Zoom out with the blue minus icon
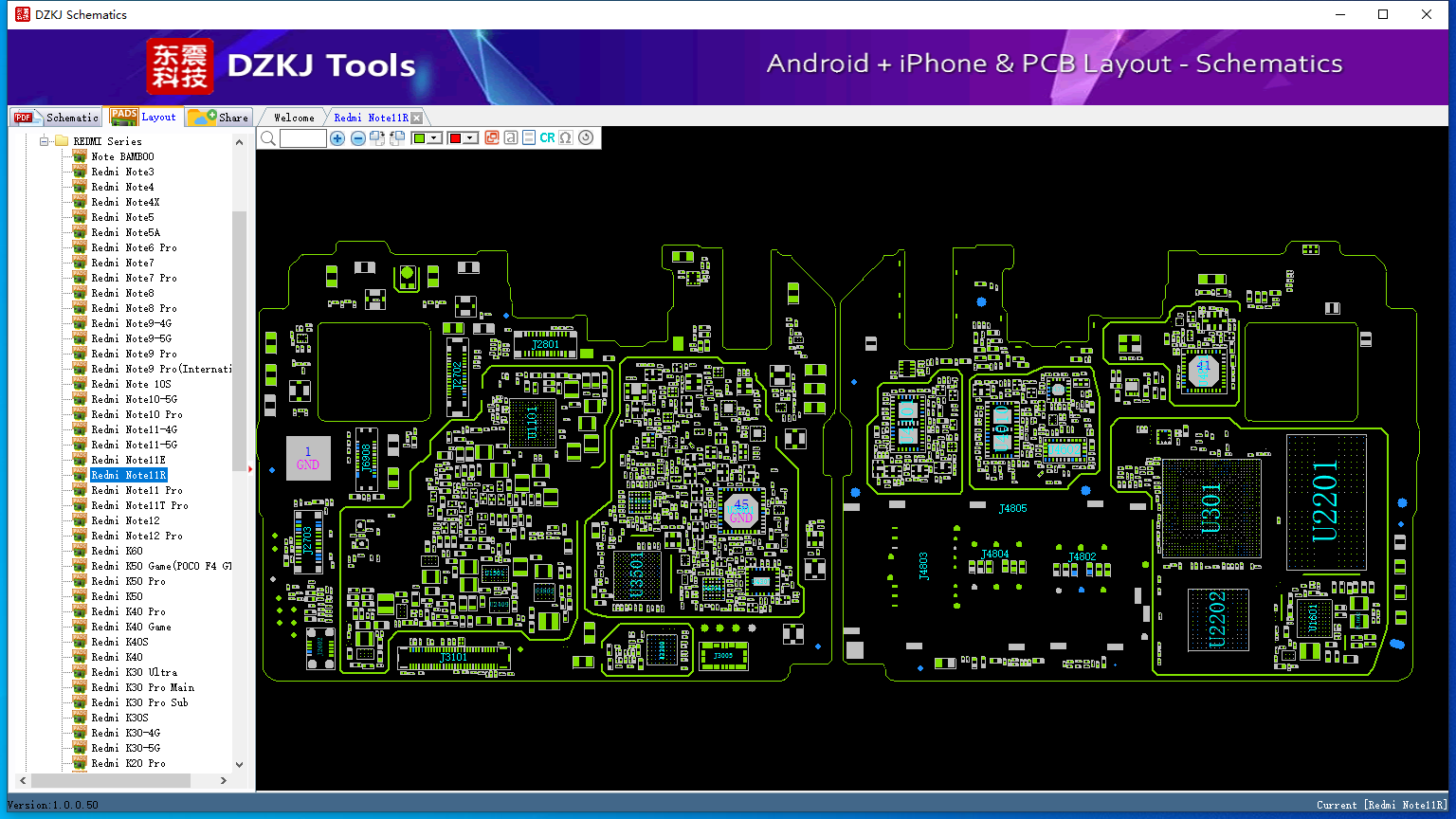The image size is (1456, 819). (x=357, y=138)
